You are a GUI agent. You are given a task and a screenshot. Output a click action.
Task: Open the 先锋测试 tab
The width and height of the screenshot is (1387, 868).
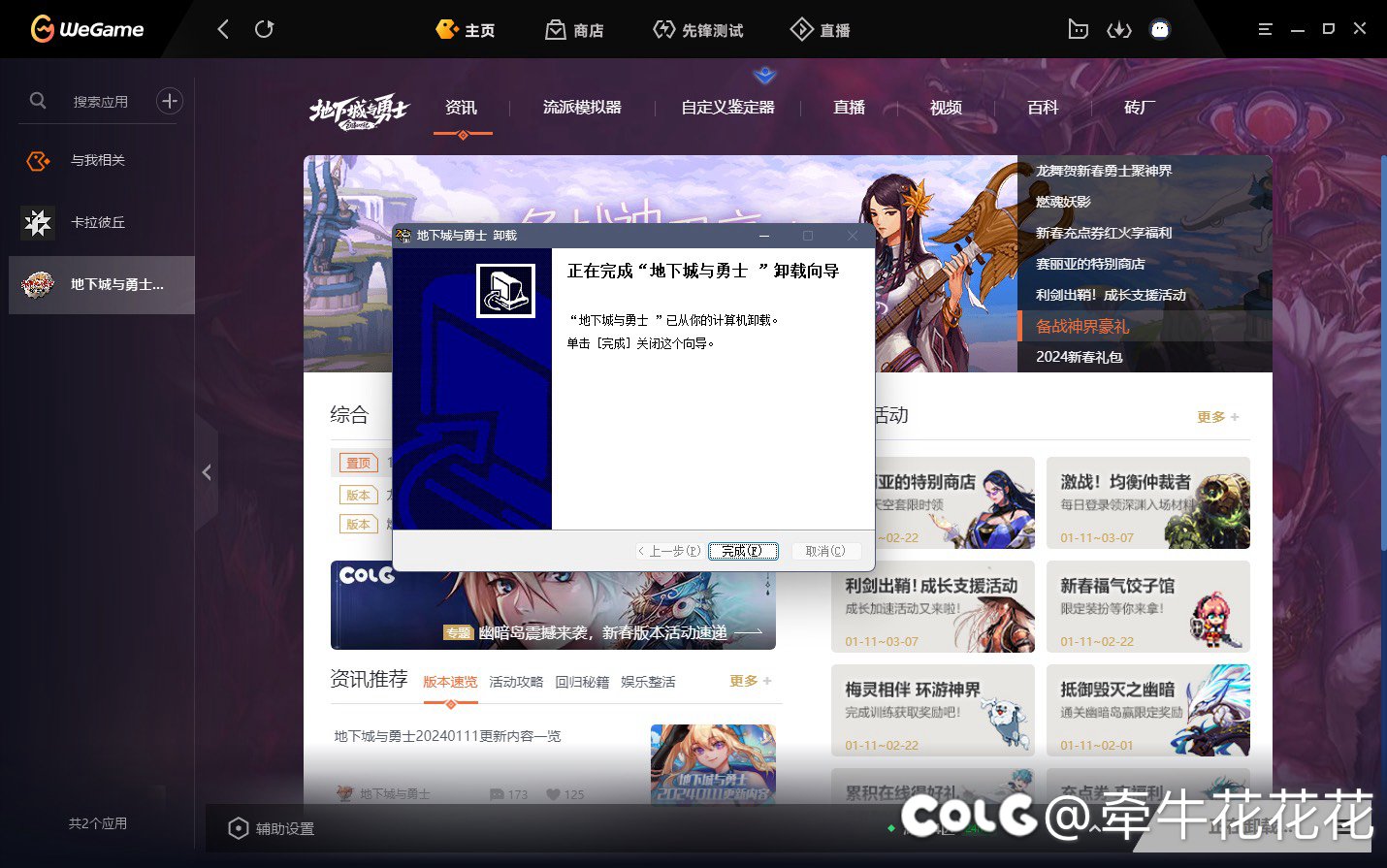pos(698,30)
